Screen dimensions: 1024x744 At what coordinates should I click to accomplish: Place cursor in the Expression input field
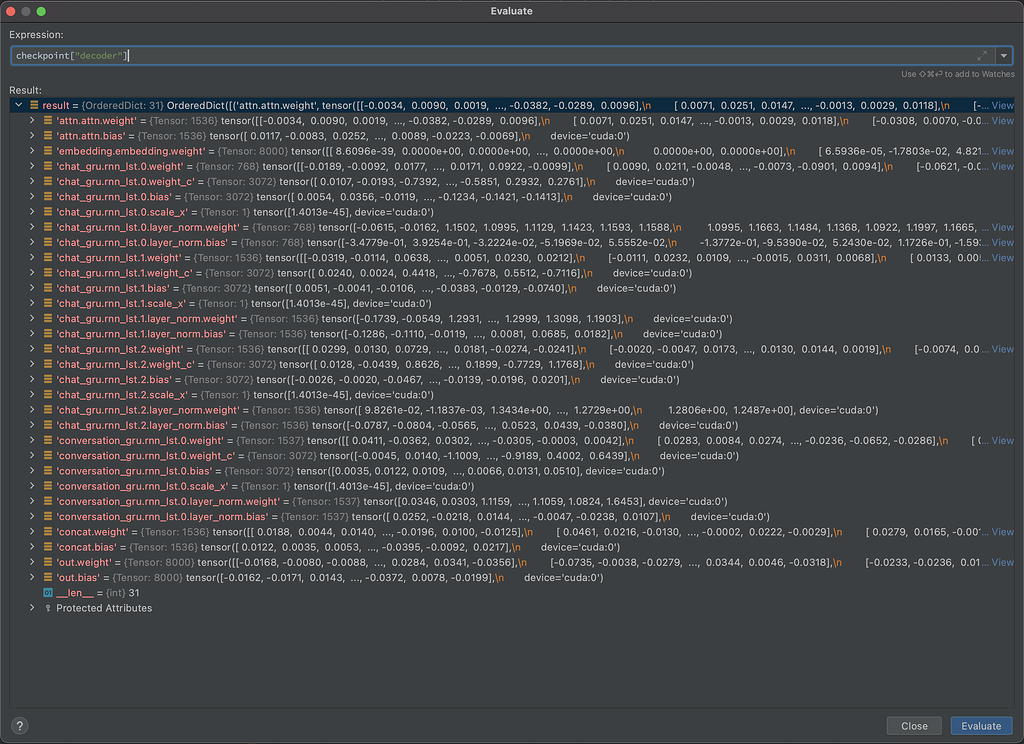pos(200,55)
